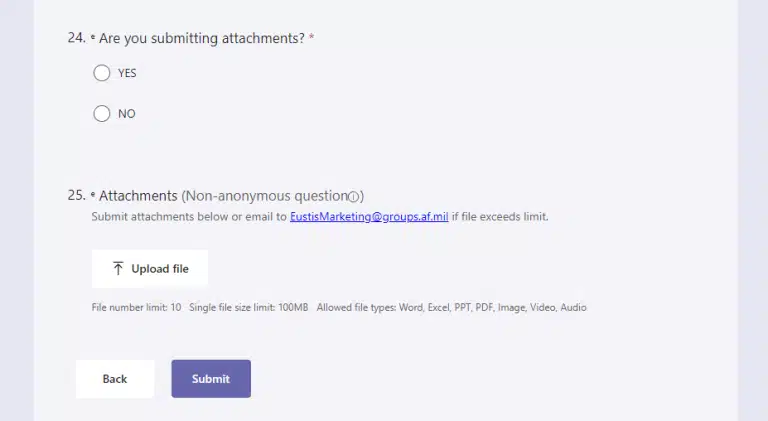The image size is (768, 421).
Task: Click the "Attachments" question heading
Action: 138,196
